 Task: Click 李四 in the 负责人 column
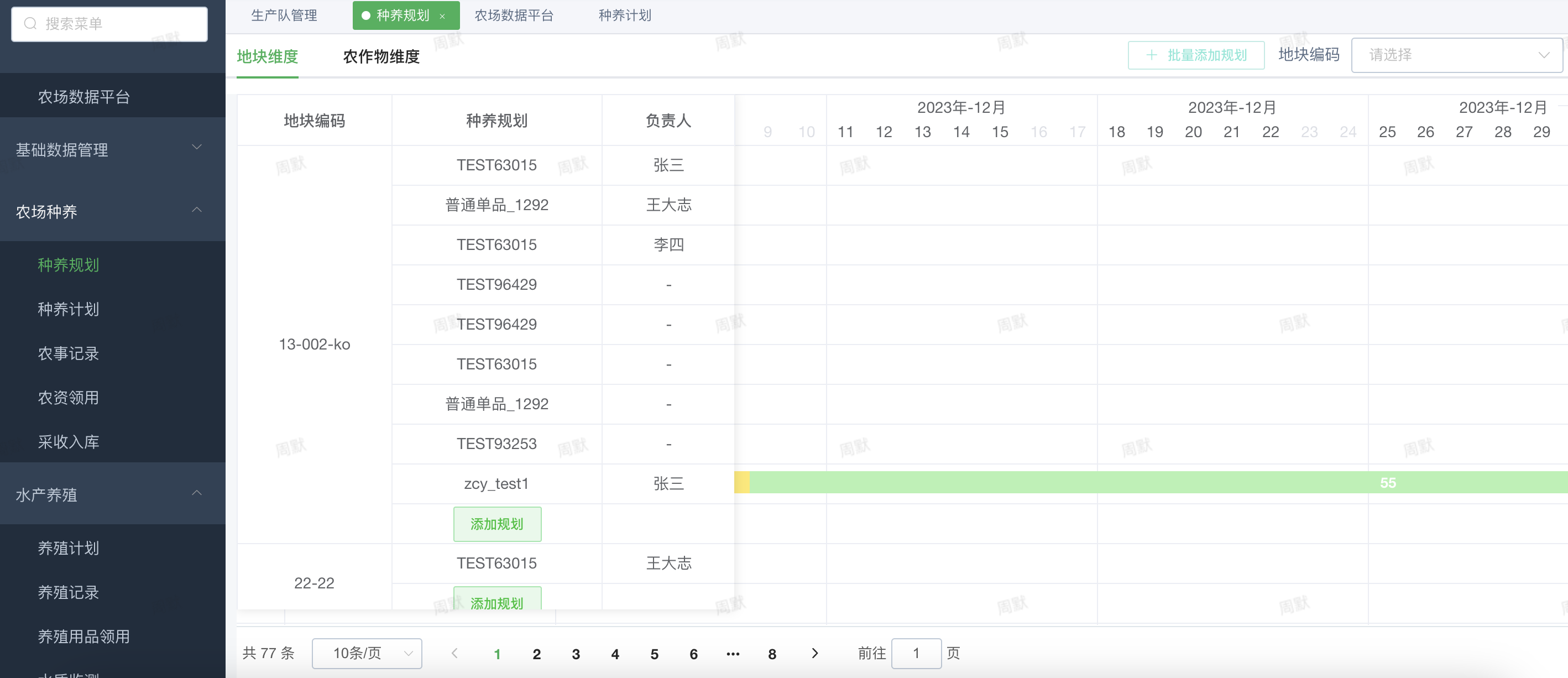[x=668, y=244]
